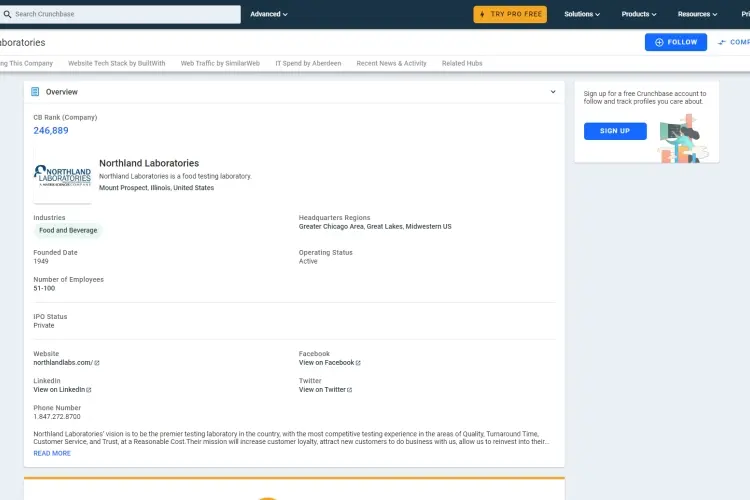Open the Advanced search dropdown

(x=269, y=14)
